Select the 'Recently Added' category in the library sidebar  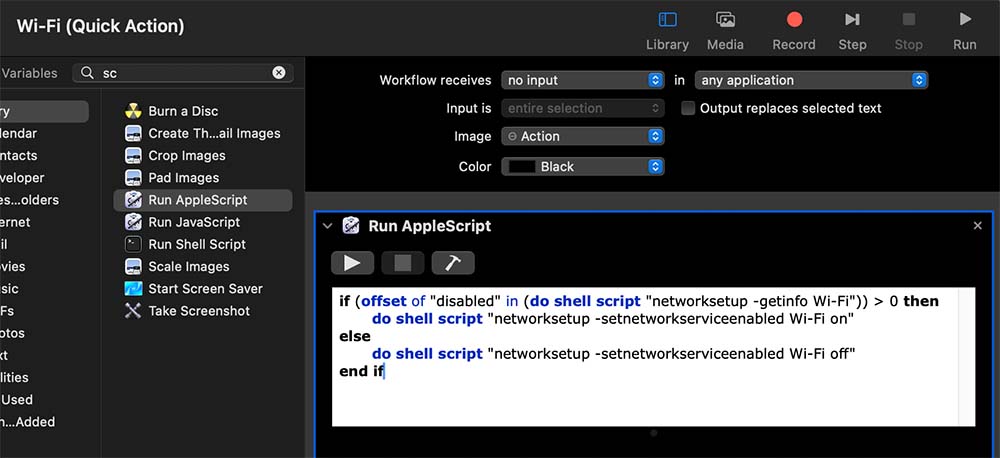[x=29, y=422]
